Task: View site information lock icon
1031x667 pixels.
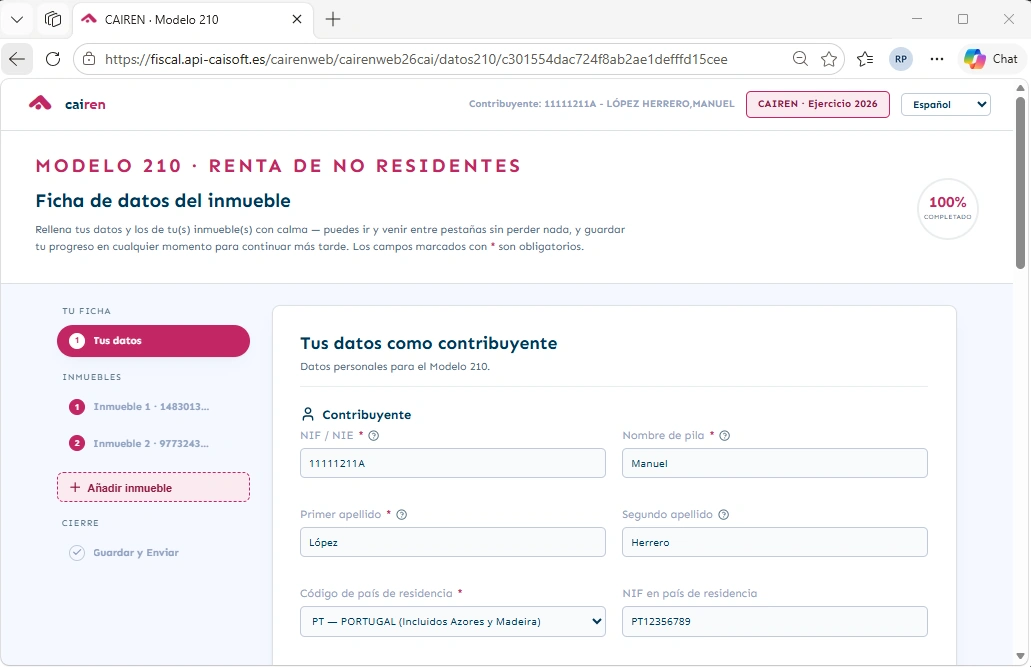Action: point(89,59)
